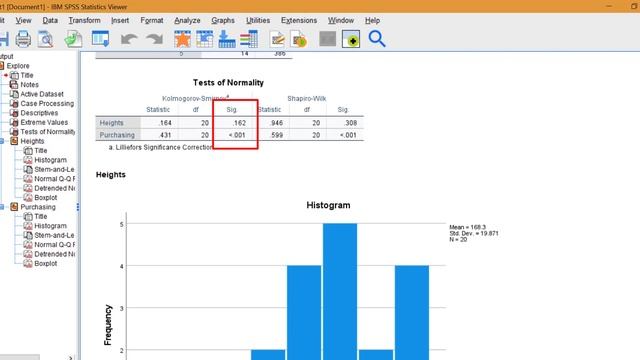
Task: Click the create/edit autoscript pencil icon
Action: [277, 39]
